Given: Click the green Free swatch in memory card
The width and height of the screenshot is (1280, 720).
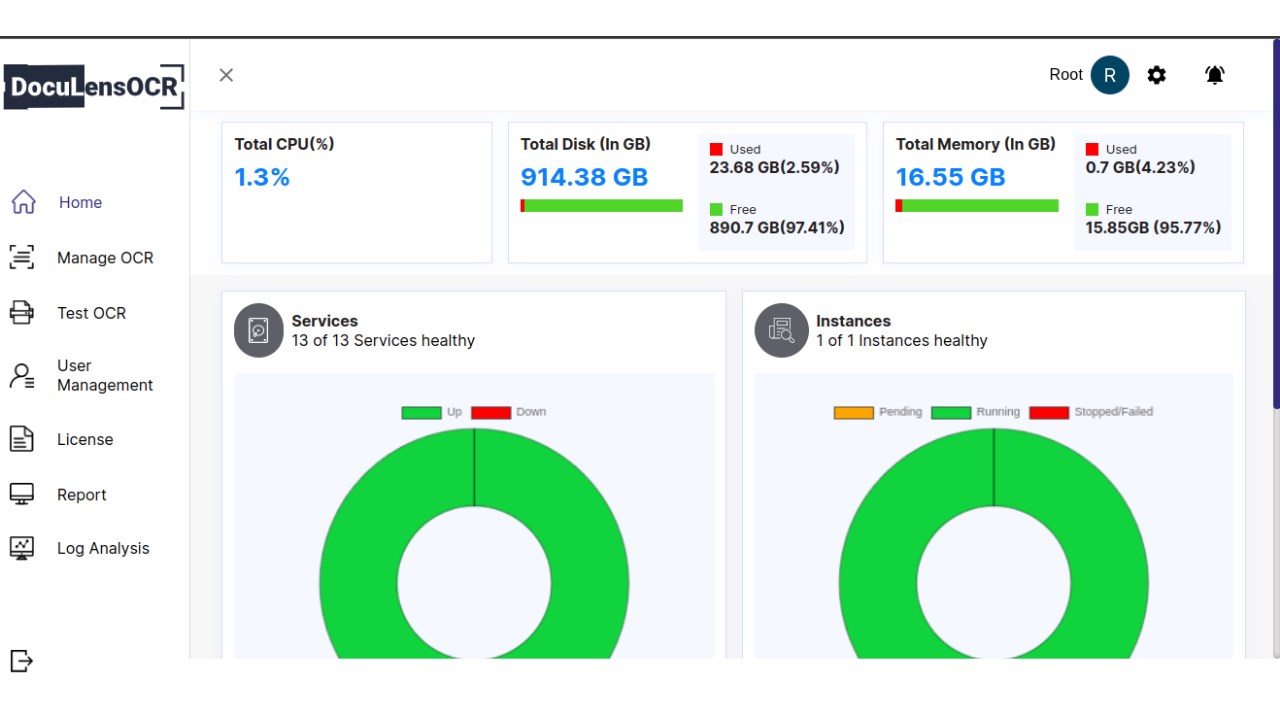Looking at the screenshot, I should point(1092,209).
